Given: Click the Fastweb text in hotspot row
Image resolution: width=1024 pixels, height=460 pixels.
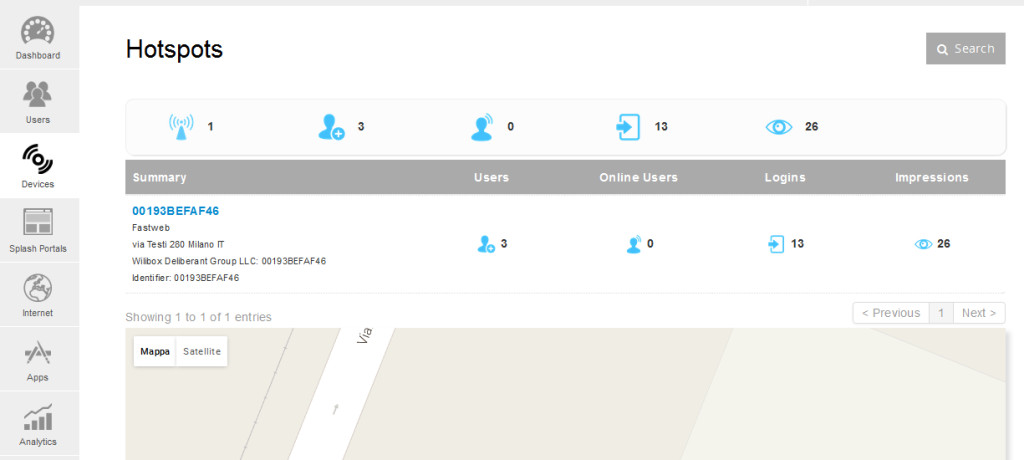Looking at the screenshot, I should (x=151, y=227).
